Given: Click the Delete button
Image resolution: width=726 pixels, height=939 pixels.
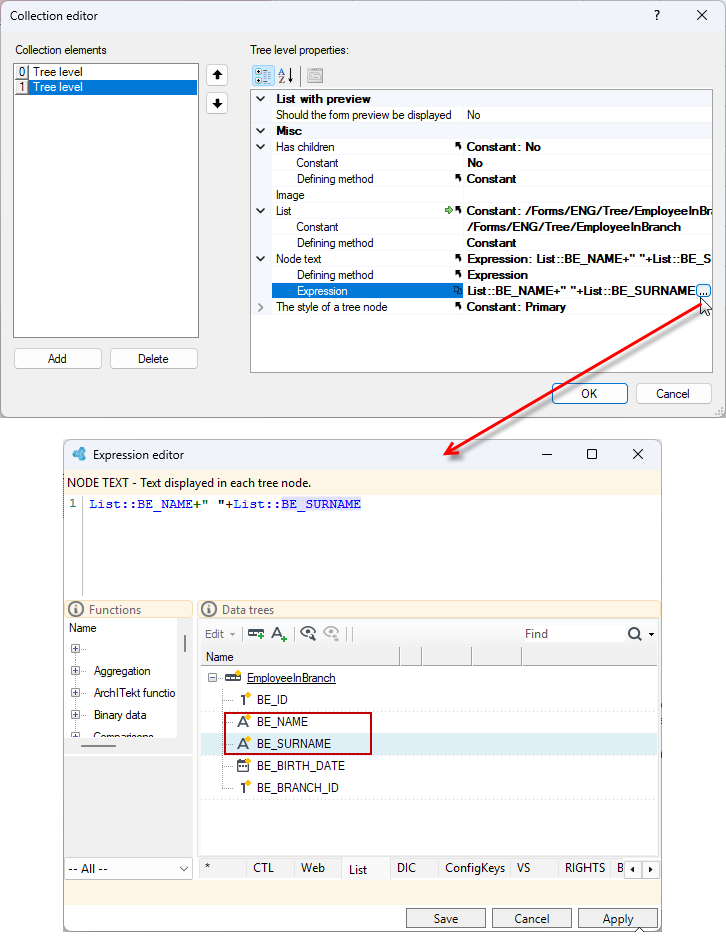Looking at the screenshot, I should click(153, 359).
